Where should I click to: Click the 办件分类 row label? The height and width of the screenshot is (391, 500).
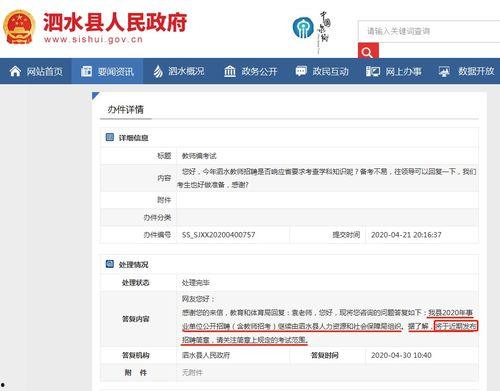pyautogui.click(x=157, y=218)
